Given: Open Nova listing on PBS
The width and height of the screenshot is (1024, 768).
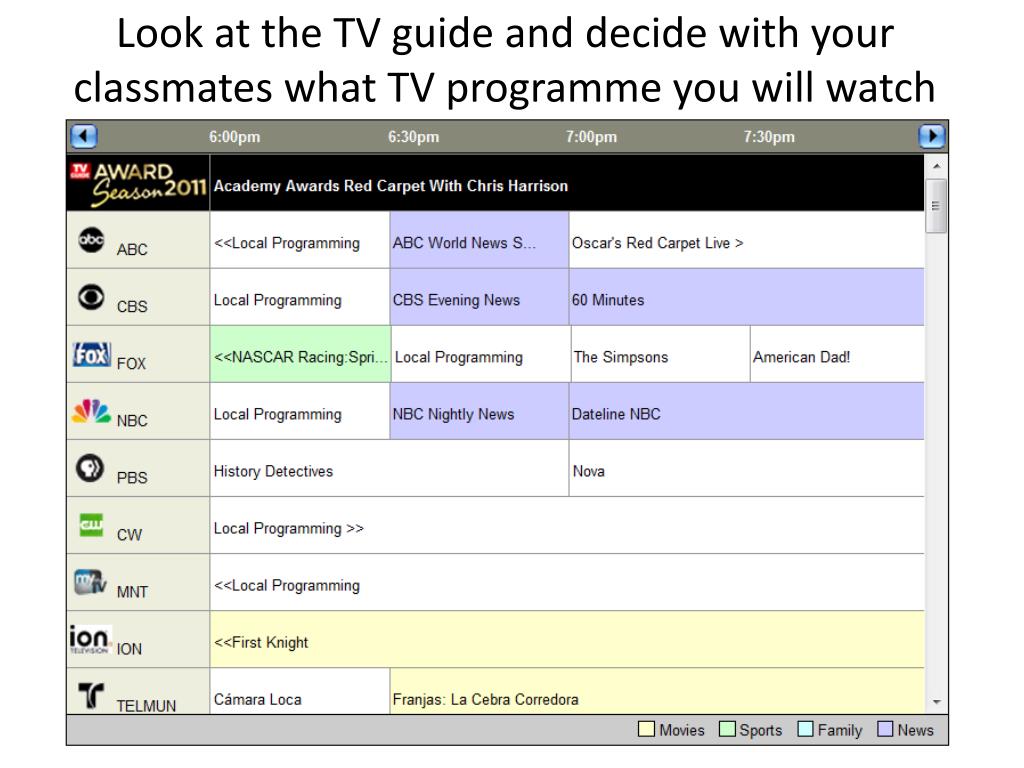Looking at the screenshot, I should [x=746, y=468].
